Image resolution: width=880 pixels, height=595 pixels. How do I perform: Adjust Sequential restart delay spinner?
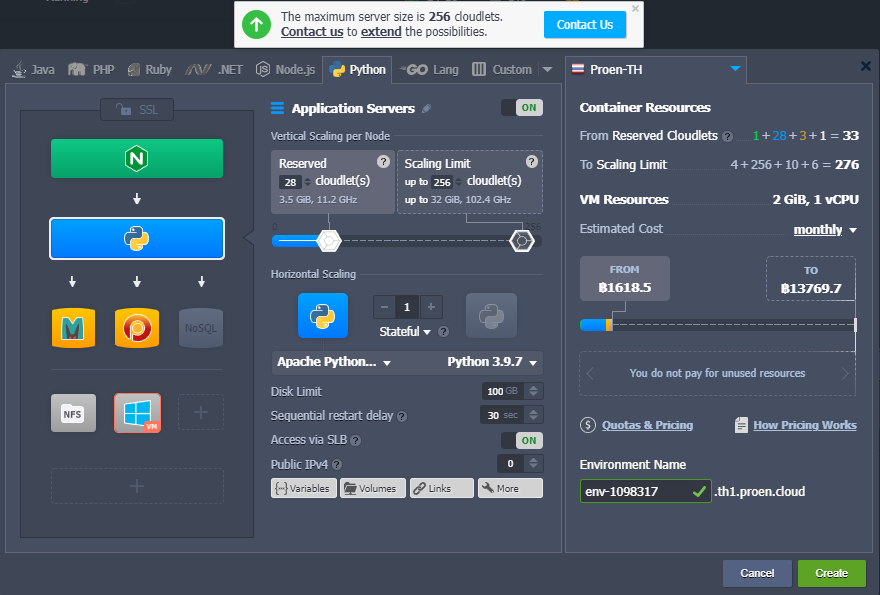click(x=534, y=415)
